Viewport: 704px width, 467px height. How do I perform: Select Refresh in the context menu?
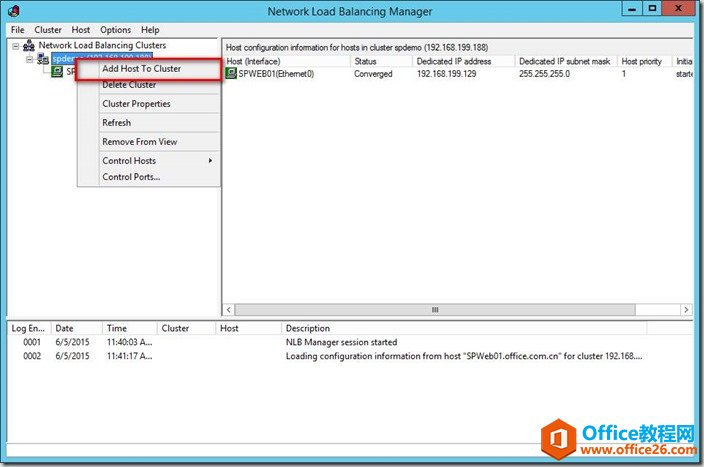tap(116, 123)
